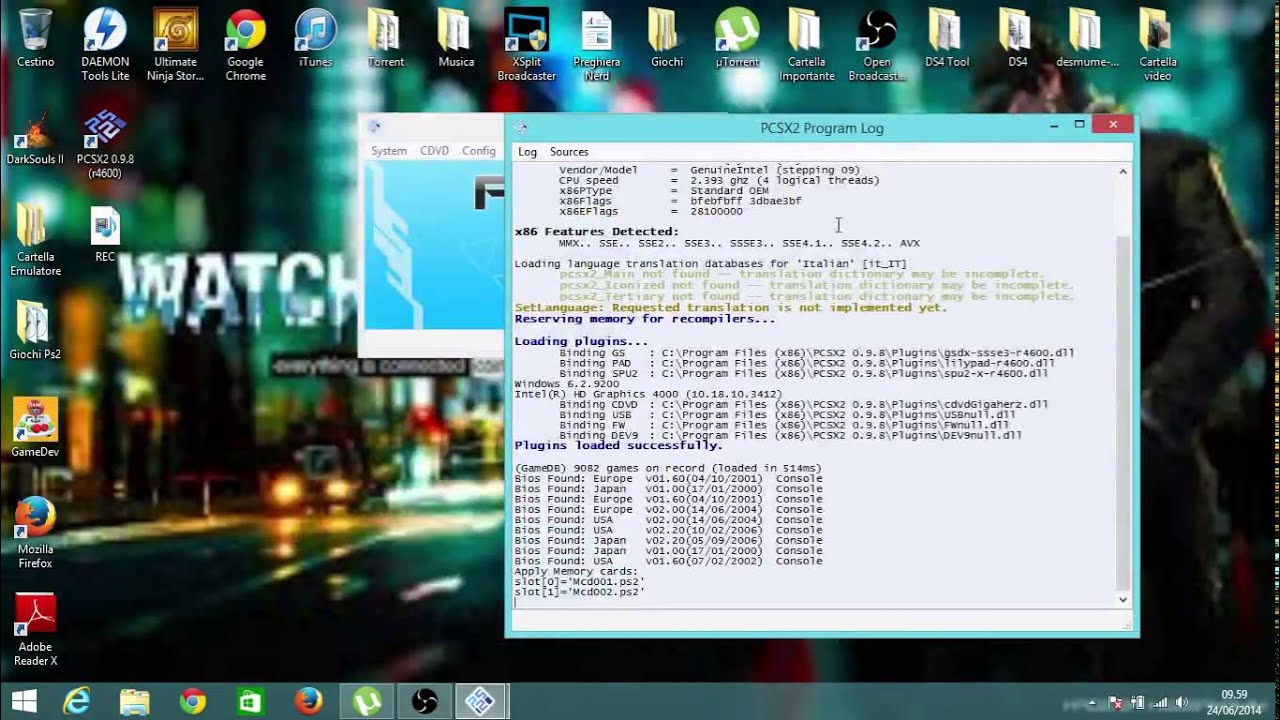The height and width of the screenshot is (720, 1280).
Task: Open Firefox from the taskbar
Action: click(x=308, y=701)
